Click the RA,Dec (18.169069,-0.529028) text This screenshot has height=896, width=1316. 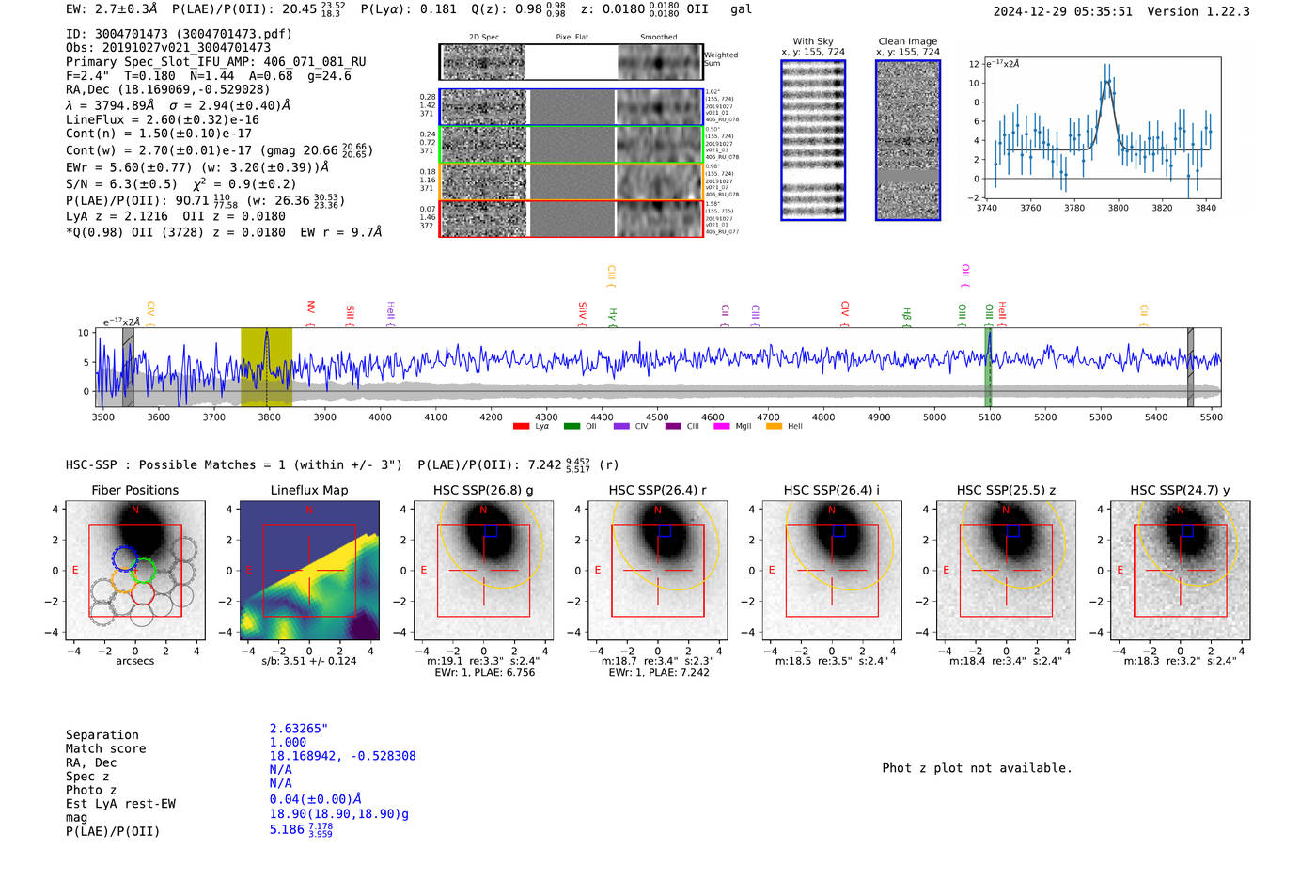pos(168,90)
